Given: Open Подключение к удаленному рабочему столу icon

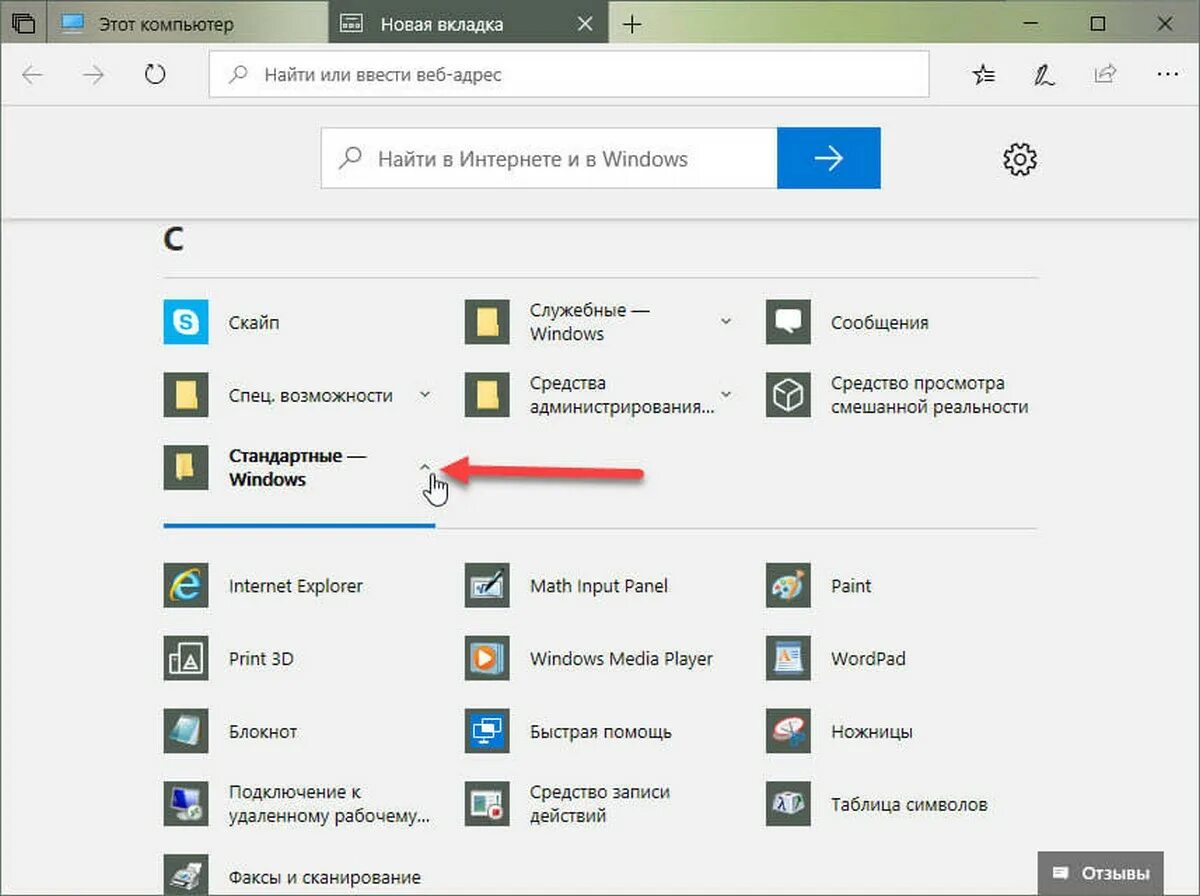Looking at the screenshot, I should coord(186,804).
